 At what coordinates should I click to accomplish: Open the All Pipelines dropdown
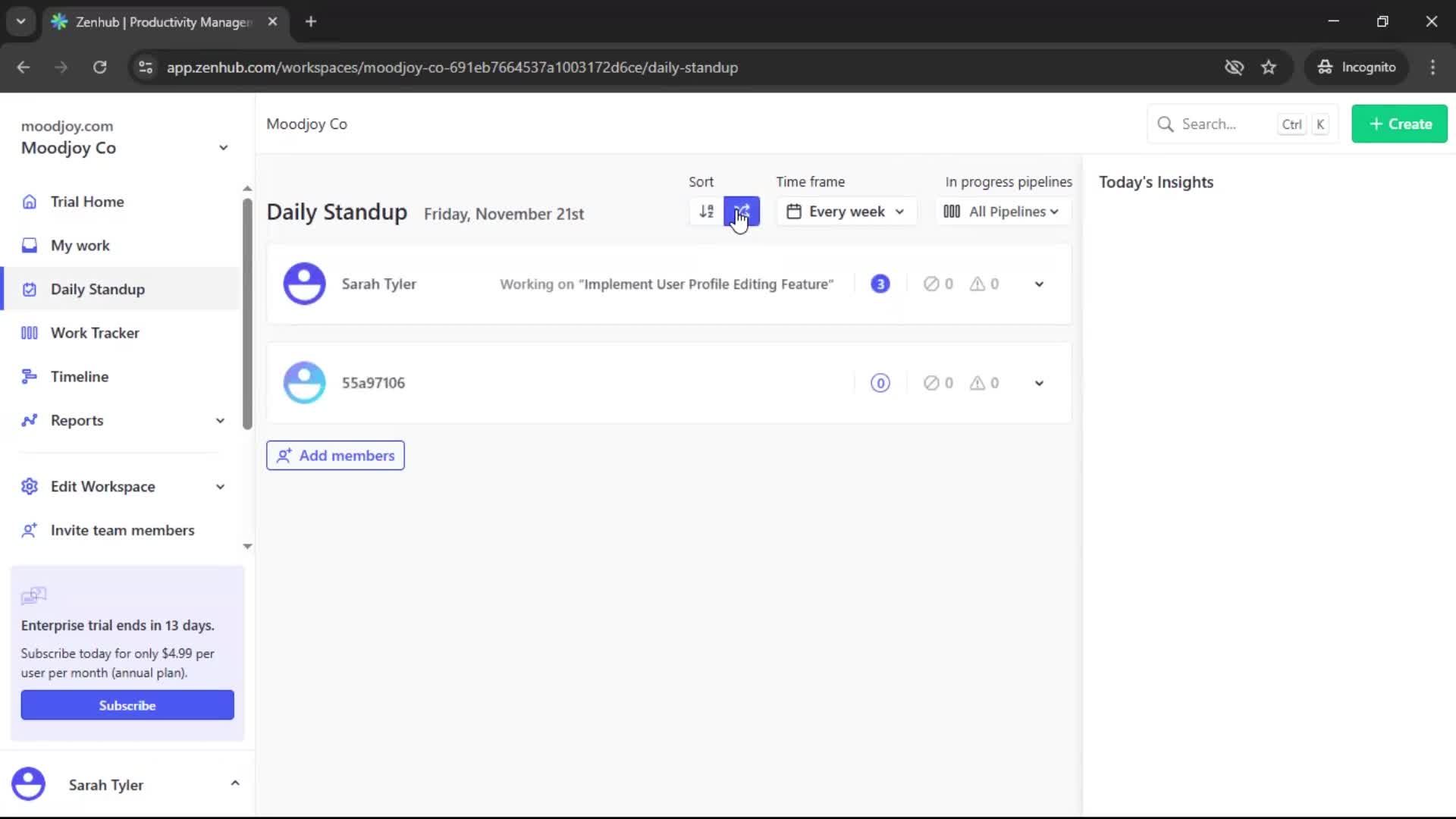click(x=1001, y=211)
